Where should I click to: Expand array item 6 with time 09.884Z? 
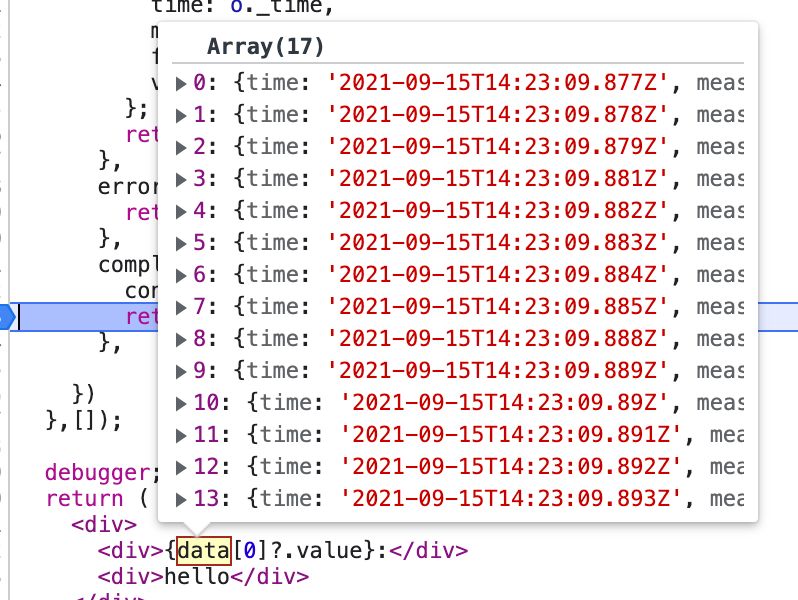coord(181,275)
